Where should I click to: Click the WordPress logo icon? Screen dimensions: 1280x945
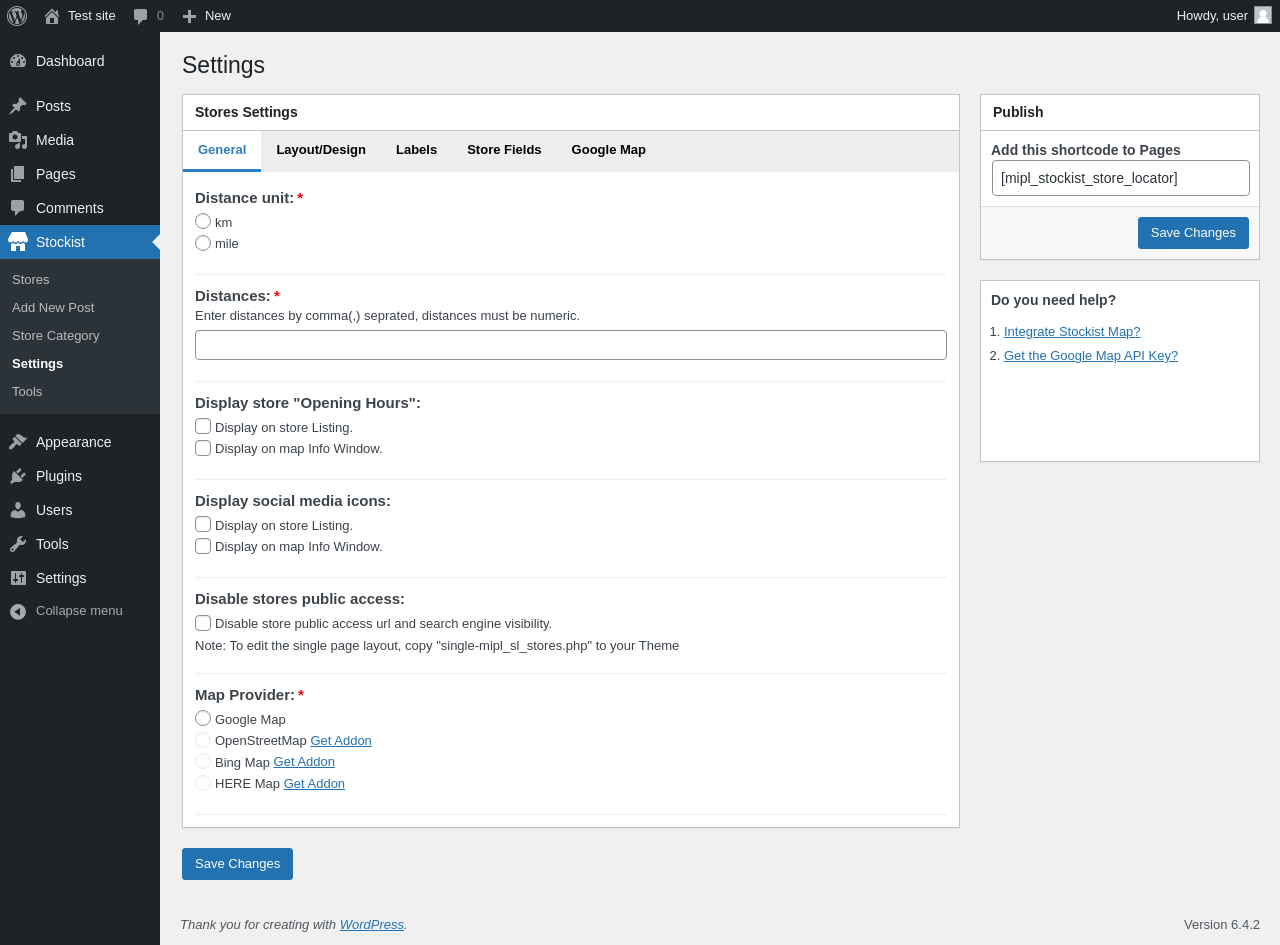pos(17,16)
